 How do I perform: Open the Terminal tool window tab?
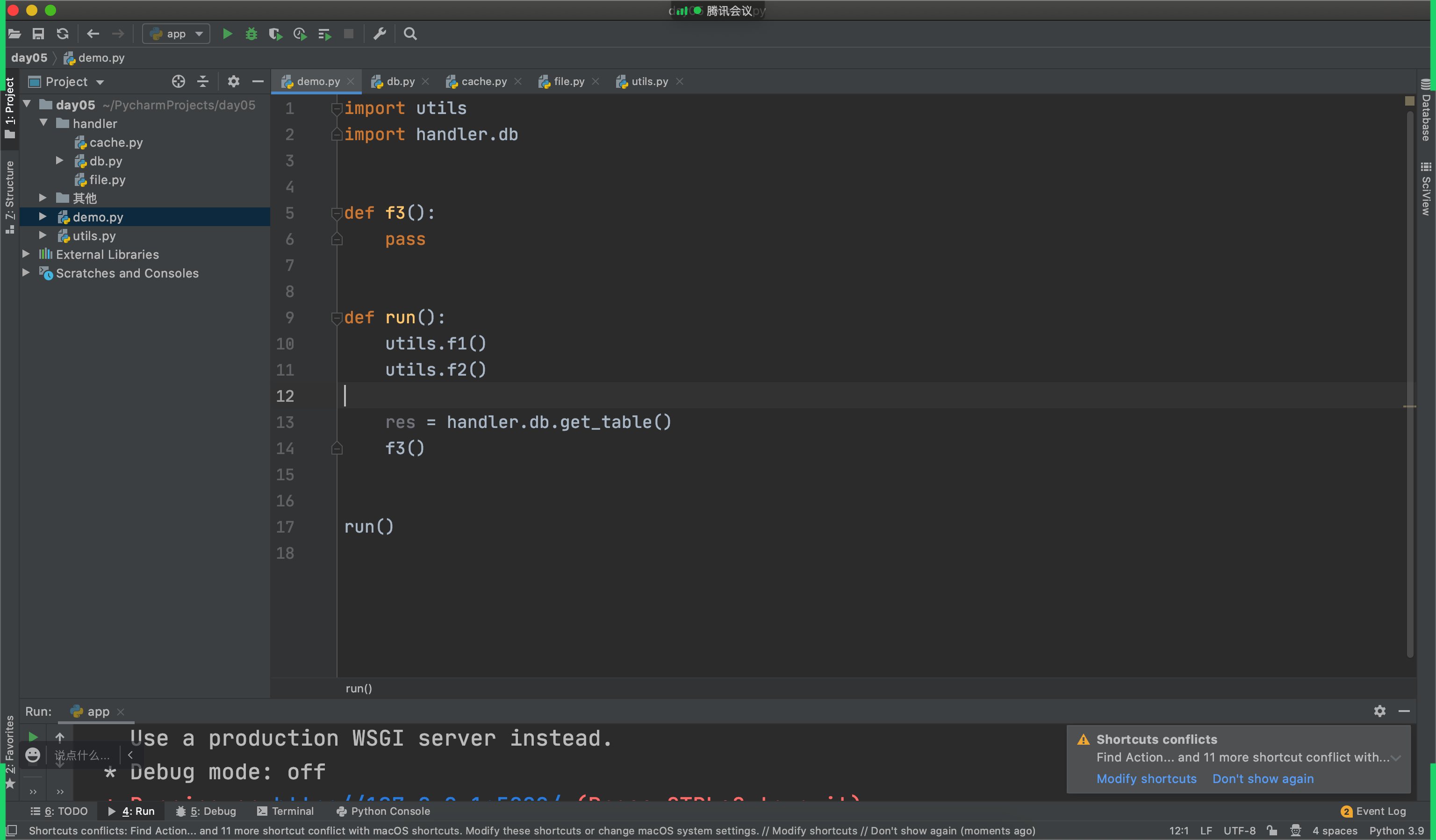pyautogui.click(x=286, y=811)
